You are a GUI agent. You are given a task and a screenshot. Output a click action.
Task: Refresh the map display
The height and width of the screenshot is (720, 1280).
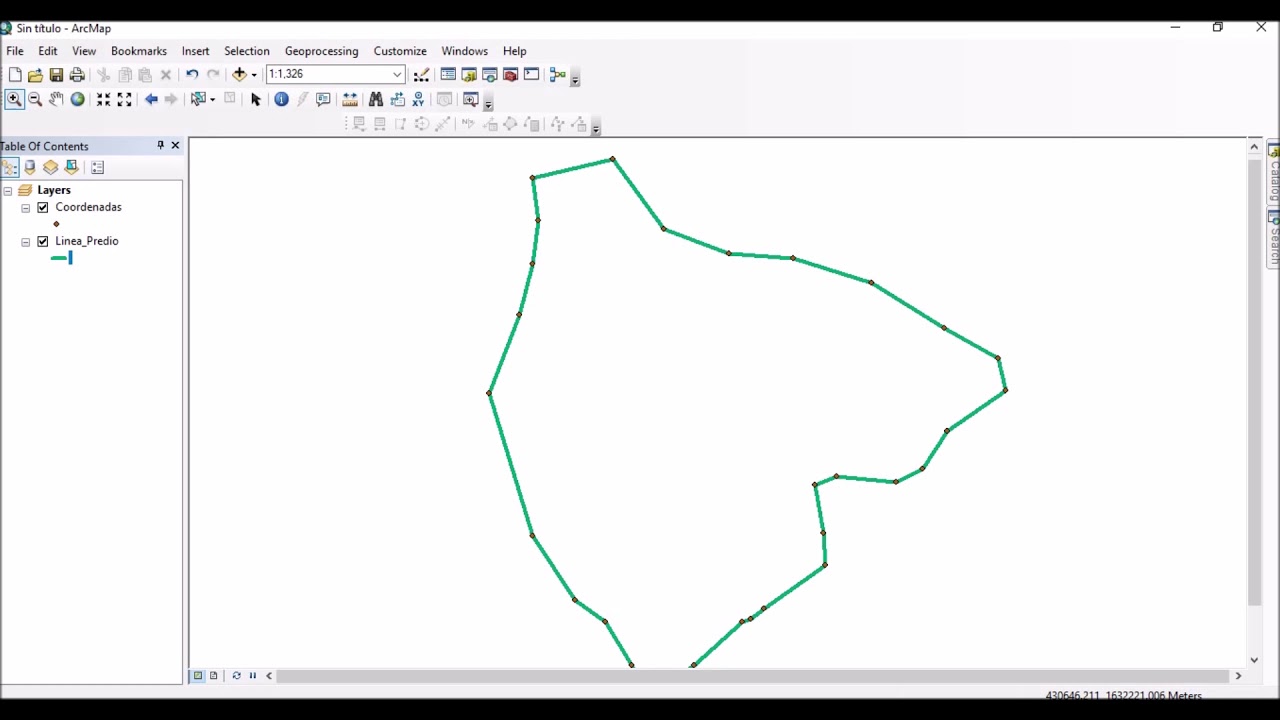click(236, 676)
